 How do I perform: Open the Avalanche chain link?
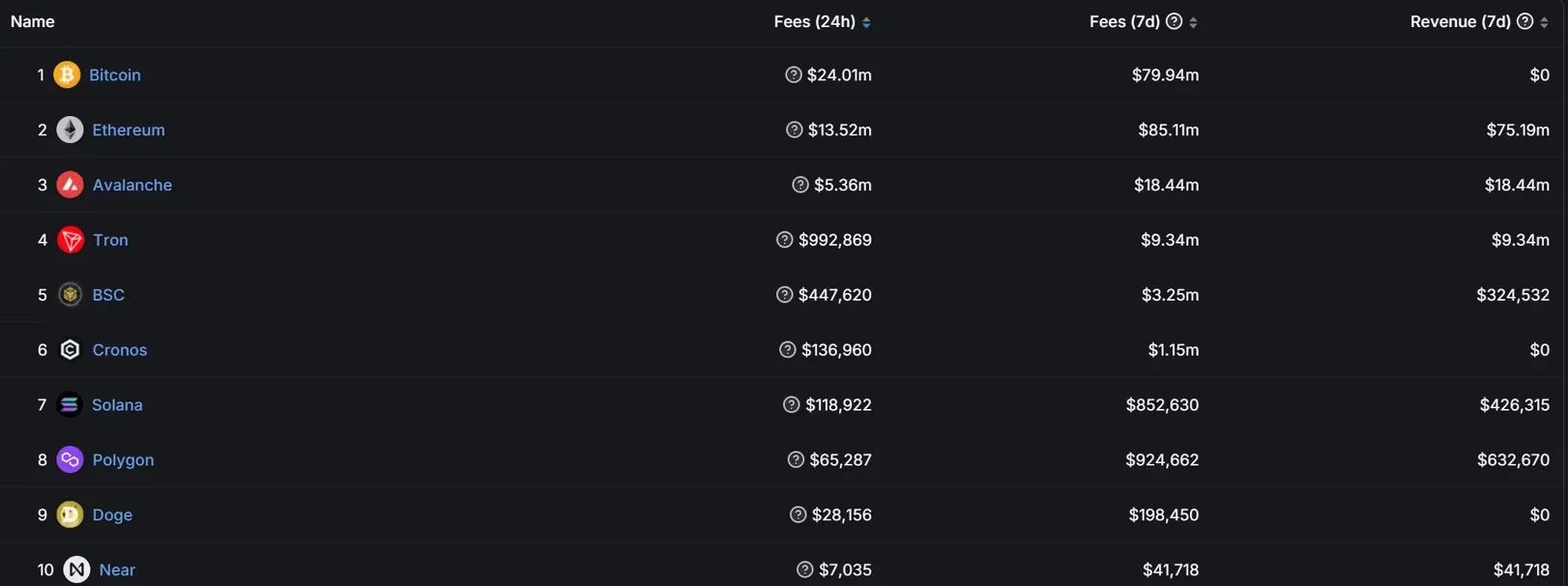[x=132, y=185]
